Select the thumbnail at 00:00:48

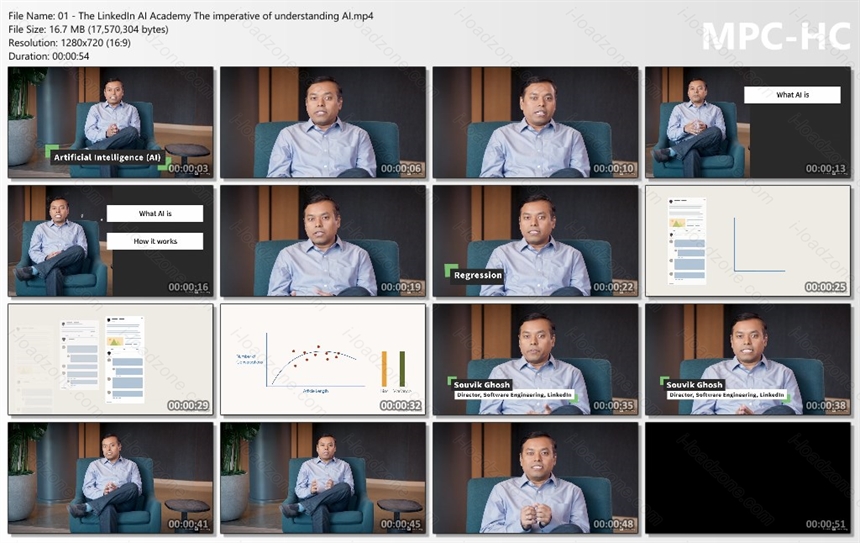coord(535,478)
